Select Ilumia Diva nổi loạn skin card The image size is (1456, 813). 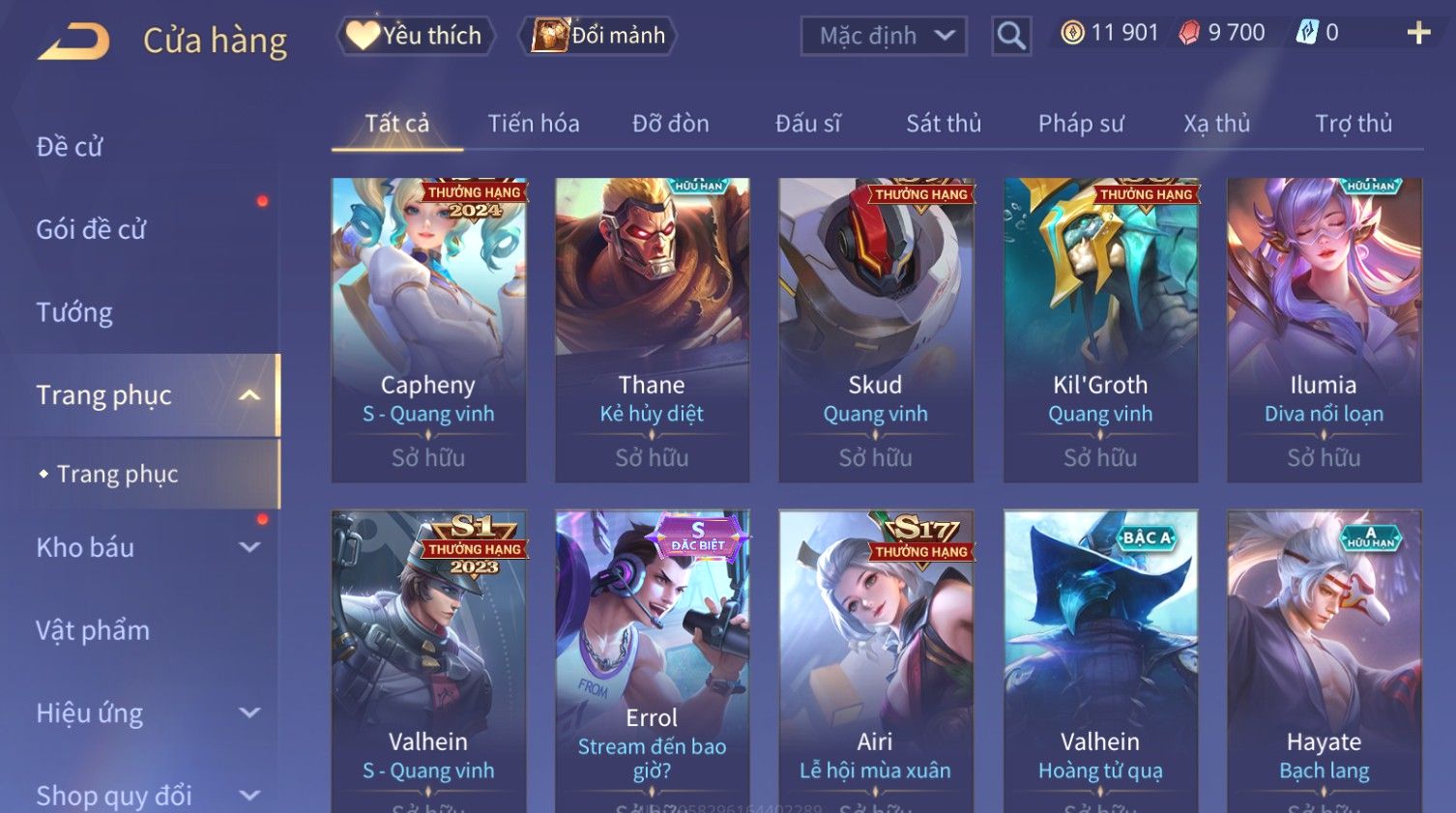coord(1324,330)
